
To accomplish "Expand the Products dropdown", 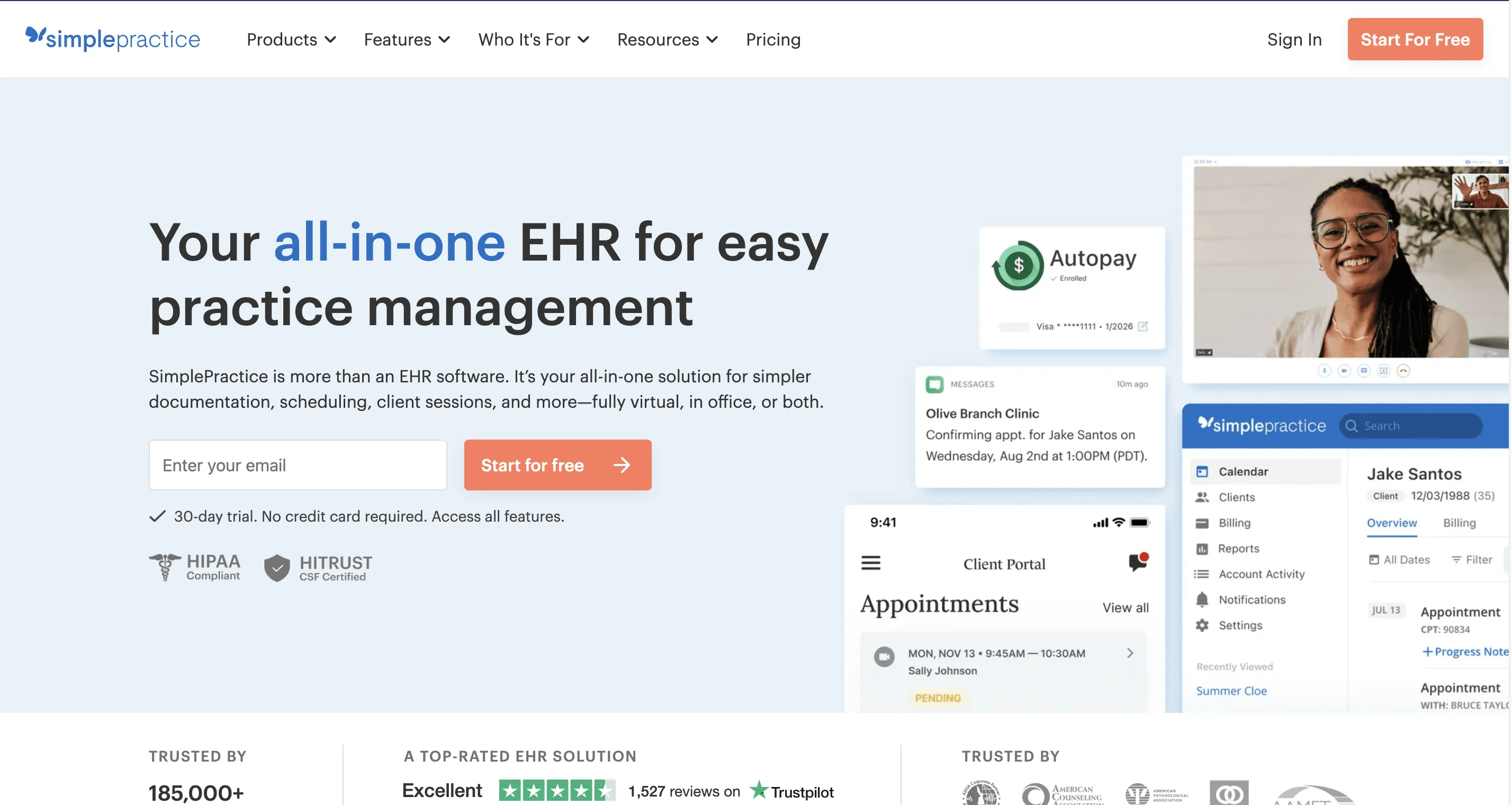I will click(292, 39).
